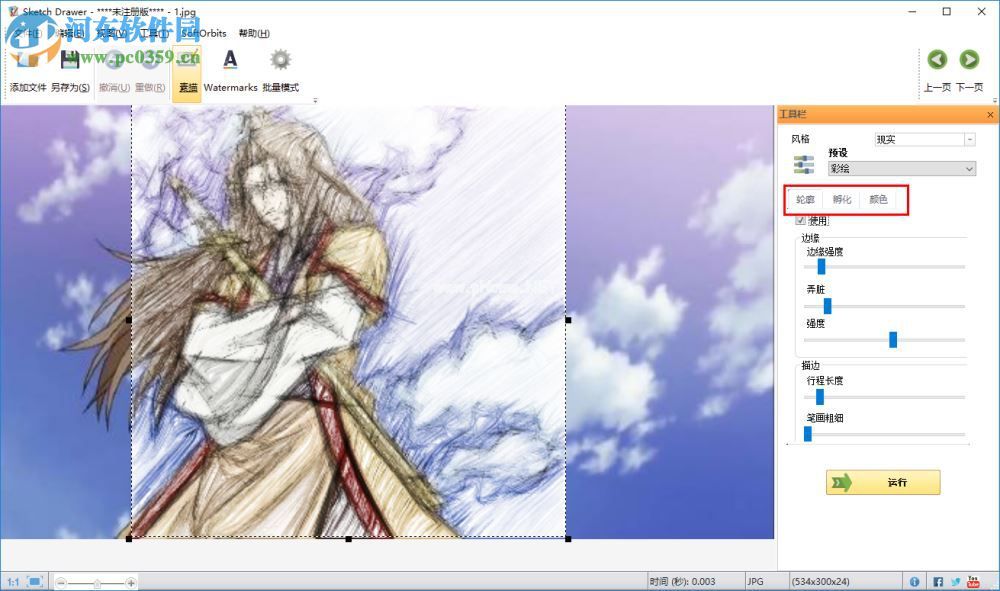Viewport: 1000px width, 591px height.
Task: Click the 上一页 green left arrow
Action: coord(937,60)
